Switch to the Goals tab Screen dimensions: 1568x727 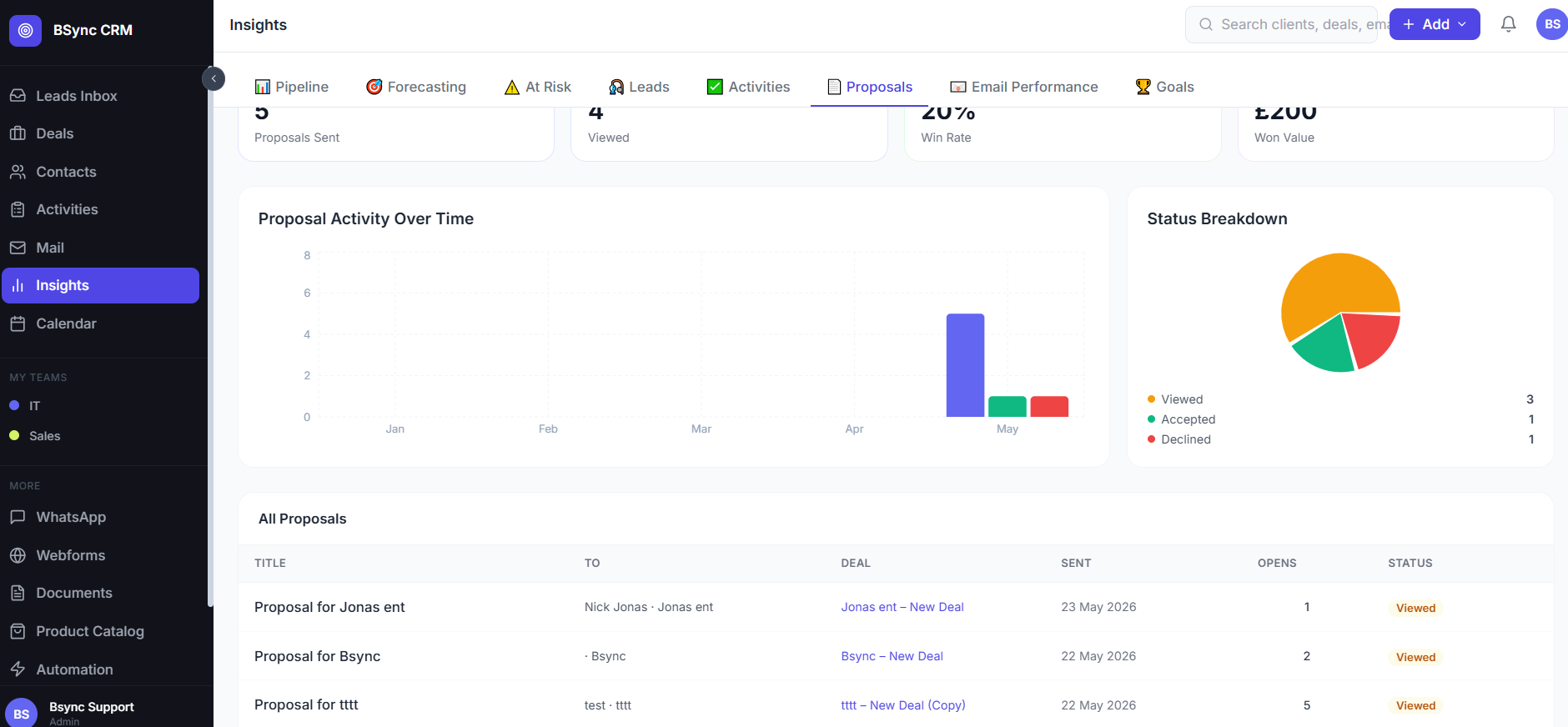(x=1164, y=87)
